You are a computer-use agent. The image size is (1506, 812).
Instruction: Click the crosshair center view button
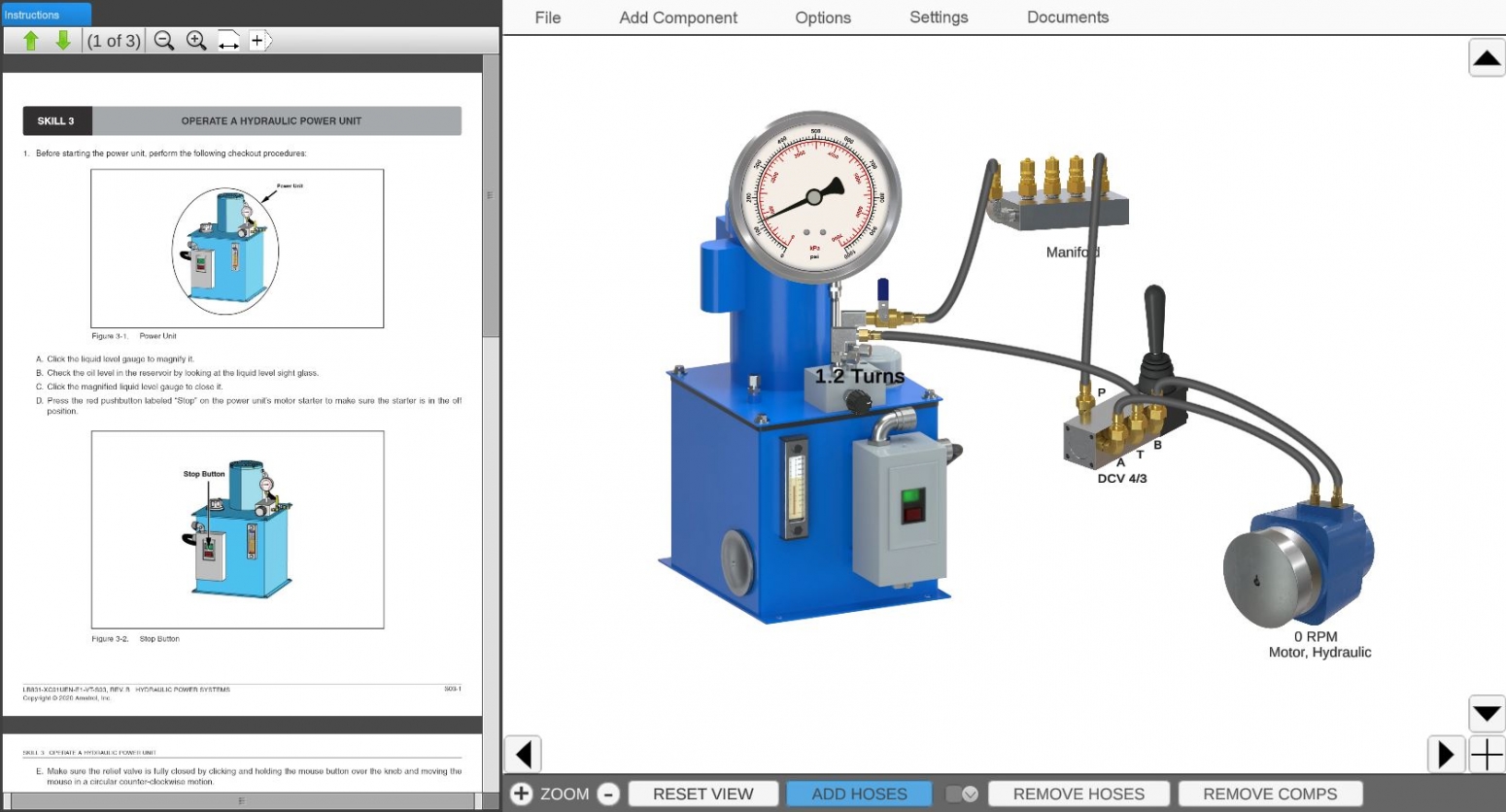click(x=1487, y=755)
